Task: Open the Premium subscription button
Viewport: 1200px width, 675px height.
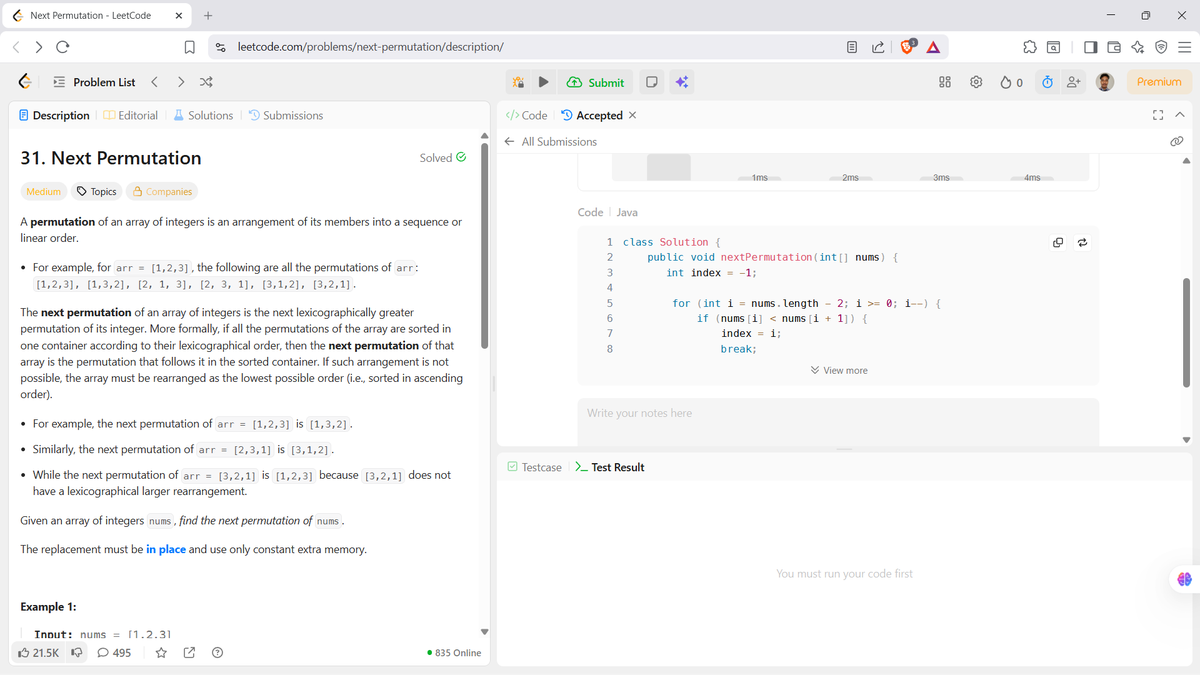Action: (1159, 82)
